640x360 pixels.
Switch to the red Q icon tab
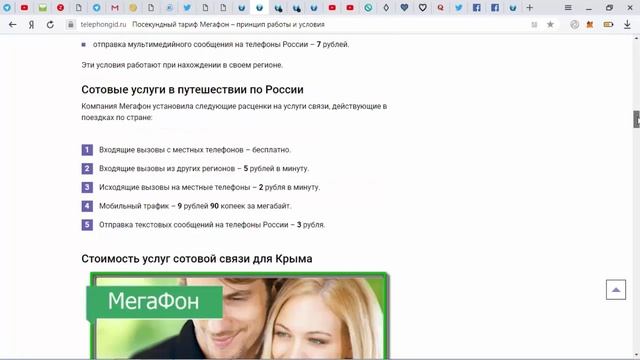click(x=440, y=7)
